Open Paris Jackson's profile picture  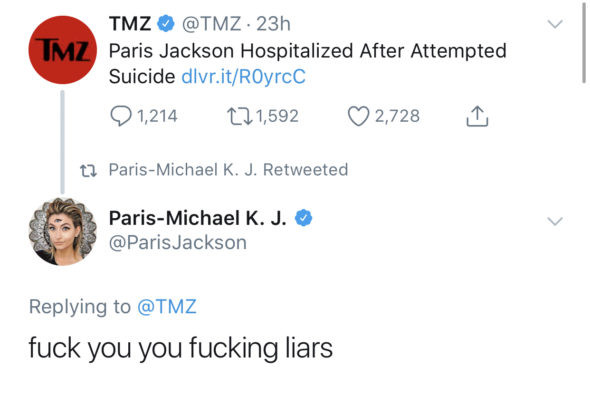62,232
